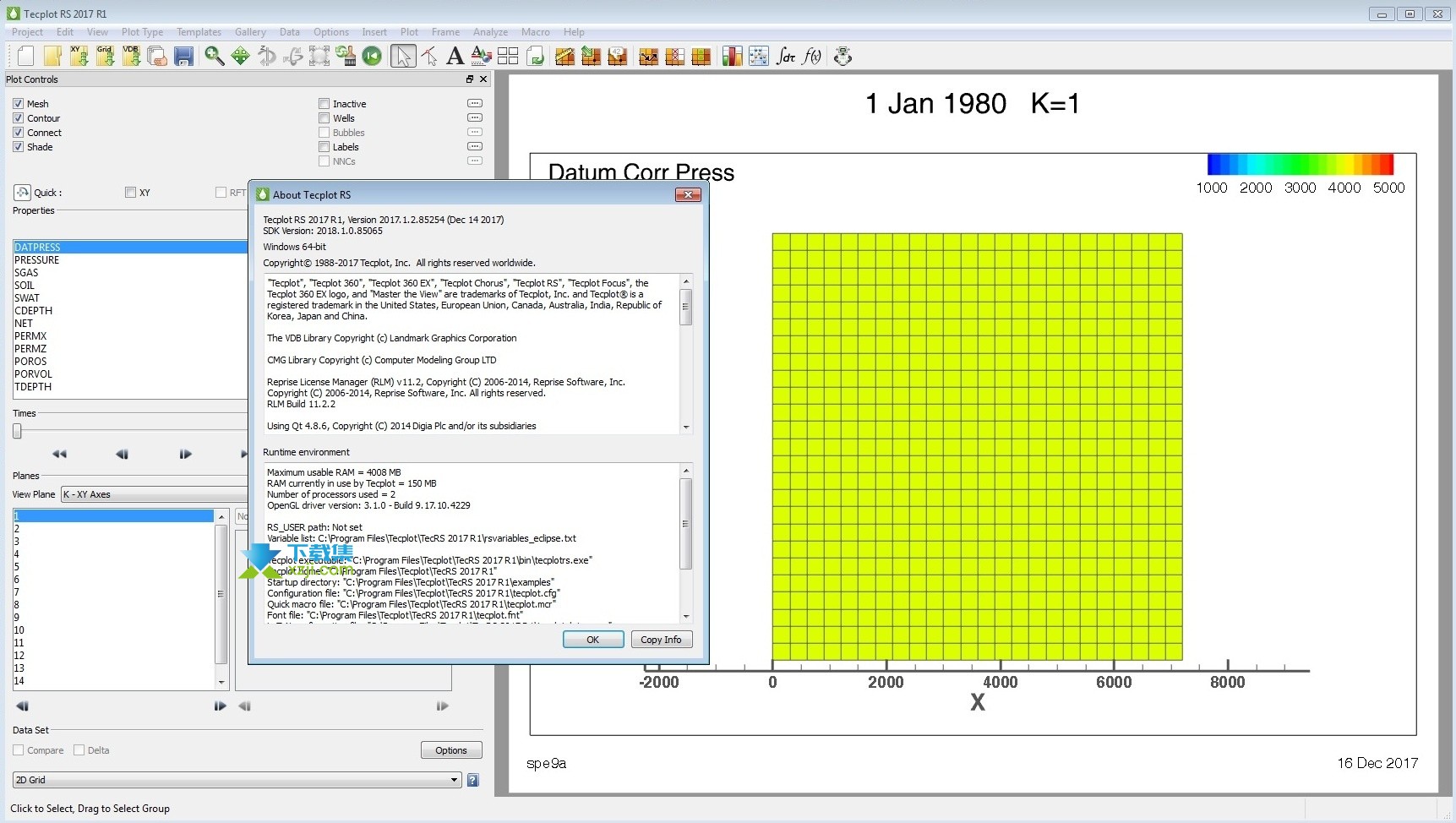Image resolution: width=1456 pixels, height=823 pixels.
Task: Click the blue help icon beside 2D Grid
Action: pos(473,780)
